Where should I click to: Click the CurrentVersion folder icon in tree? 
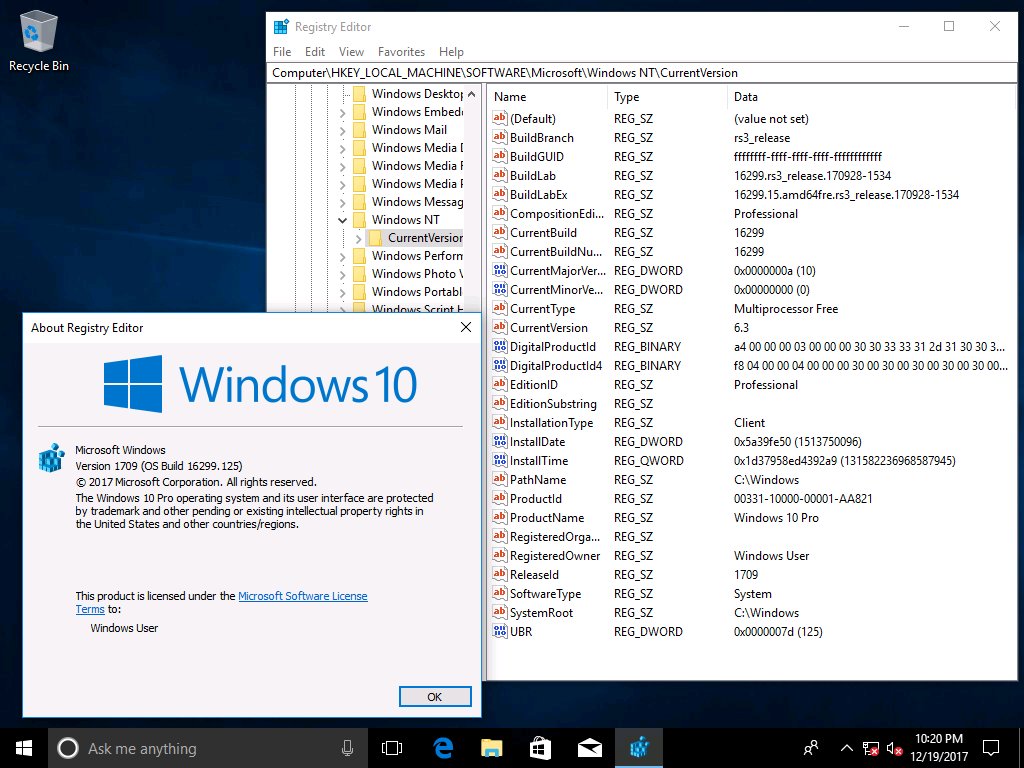[375, 238]
